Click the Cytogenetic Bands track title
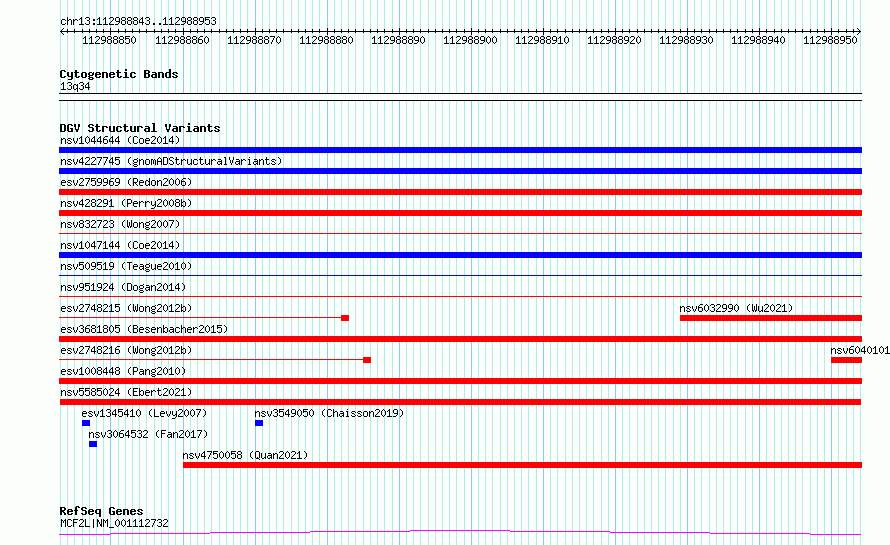The width and height of the screenshot is (890, 545). click(x=119, y=74)
